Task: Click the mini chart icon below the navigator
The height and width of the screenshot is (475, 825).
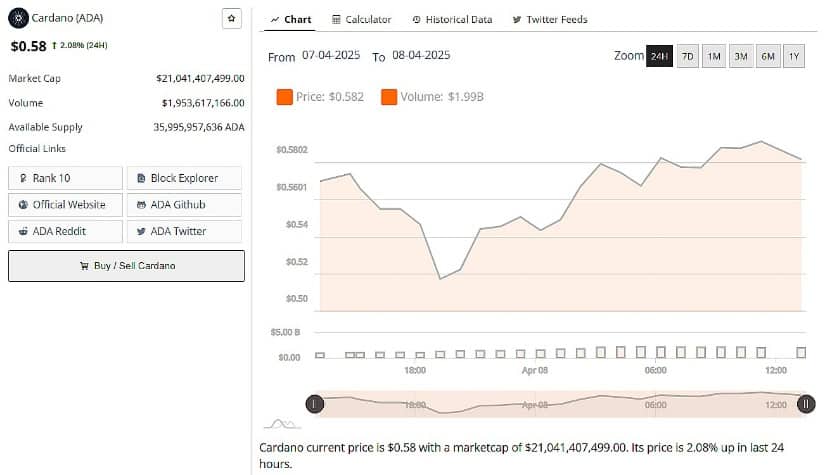Action: (281, 423)
